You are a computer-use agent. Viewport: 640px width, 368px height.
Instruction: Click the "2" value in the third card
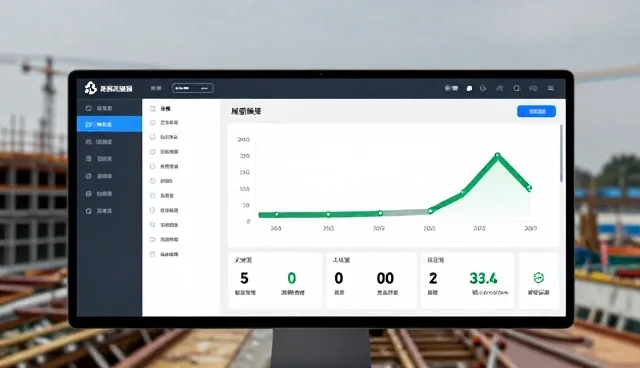pyautogui.click(x=433, y=278)
